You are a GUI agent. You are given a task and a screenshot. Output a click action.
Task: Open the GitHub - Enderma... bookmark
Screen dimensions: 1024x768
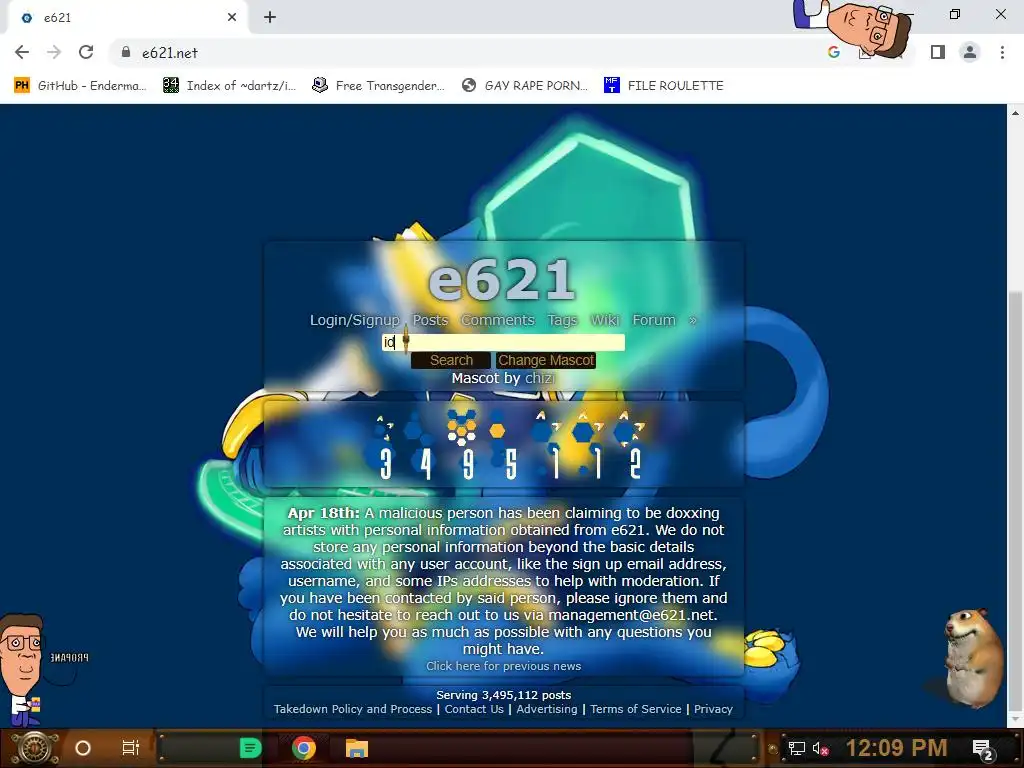point(80,86)
